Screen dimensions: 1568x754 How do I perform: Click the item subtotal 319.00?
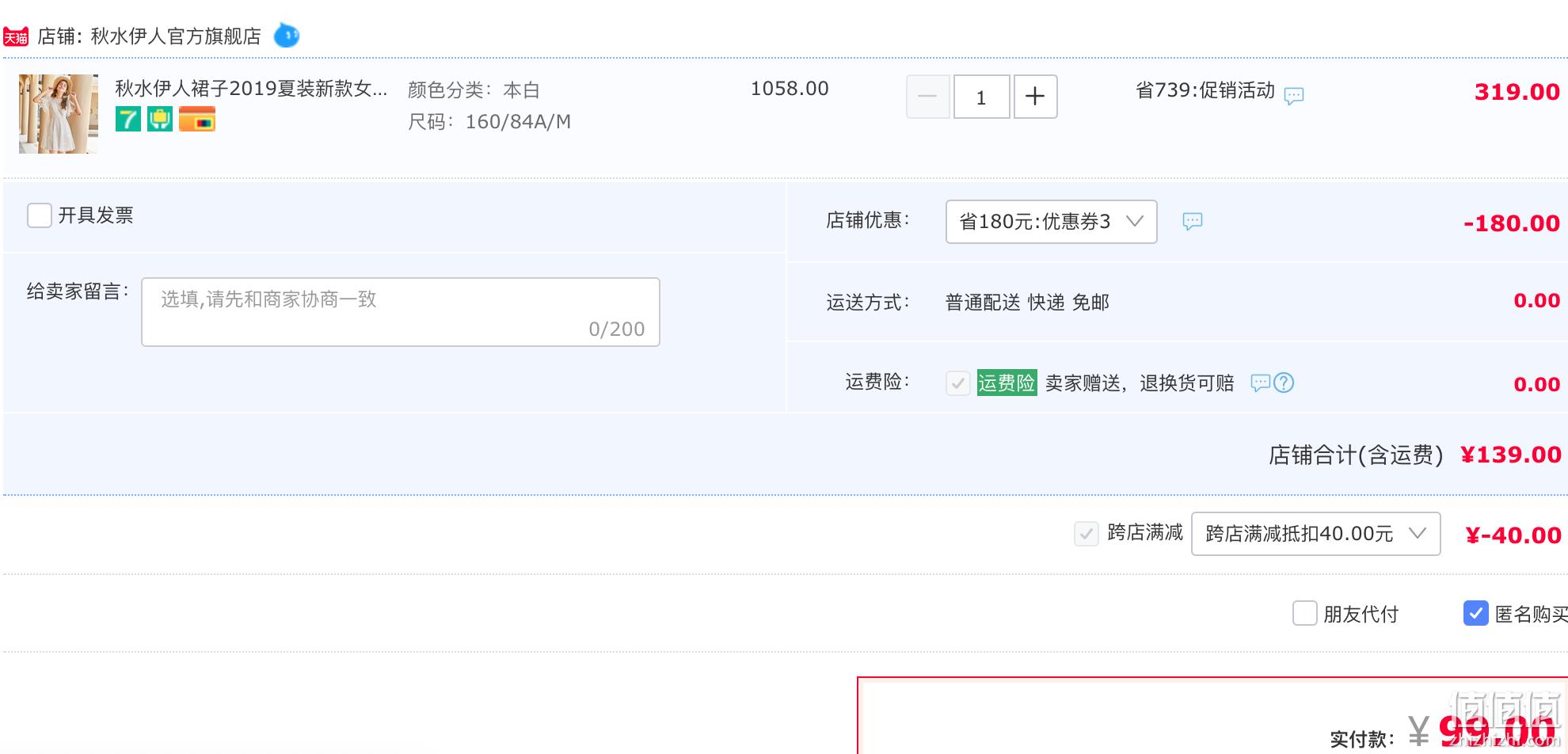click(x=1517, y=92)
